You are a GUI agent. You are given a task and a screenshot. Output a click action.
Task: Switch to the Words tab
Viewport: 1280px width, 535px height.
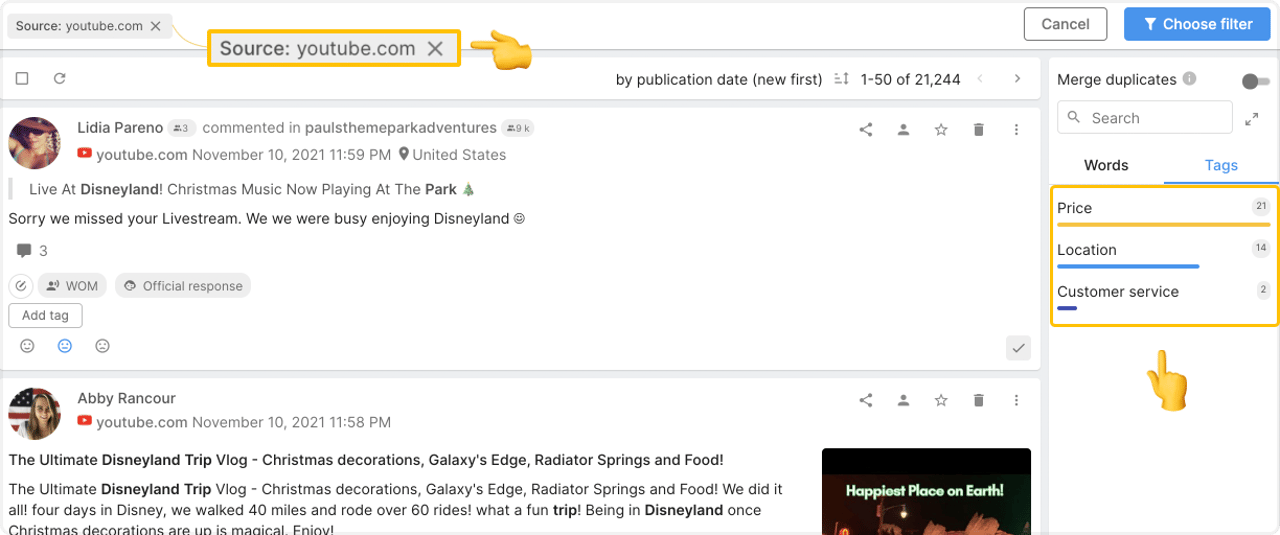coord(1106,165)
